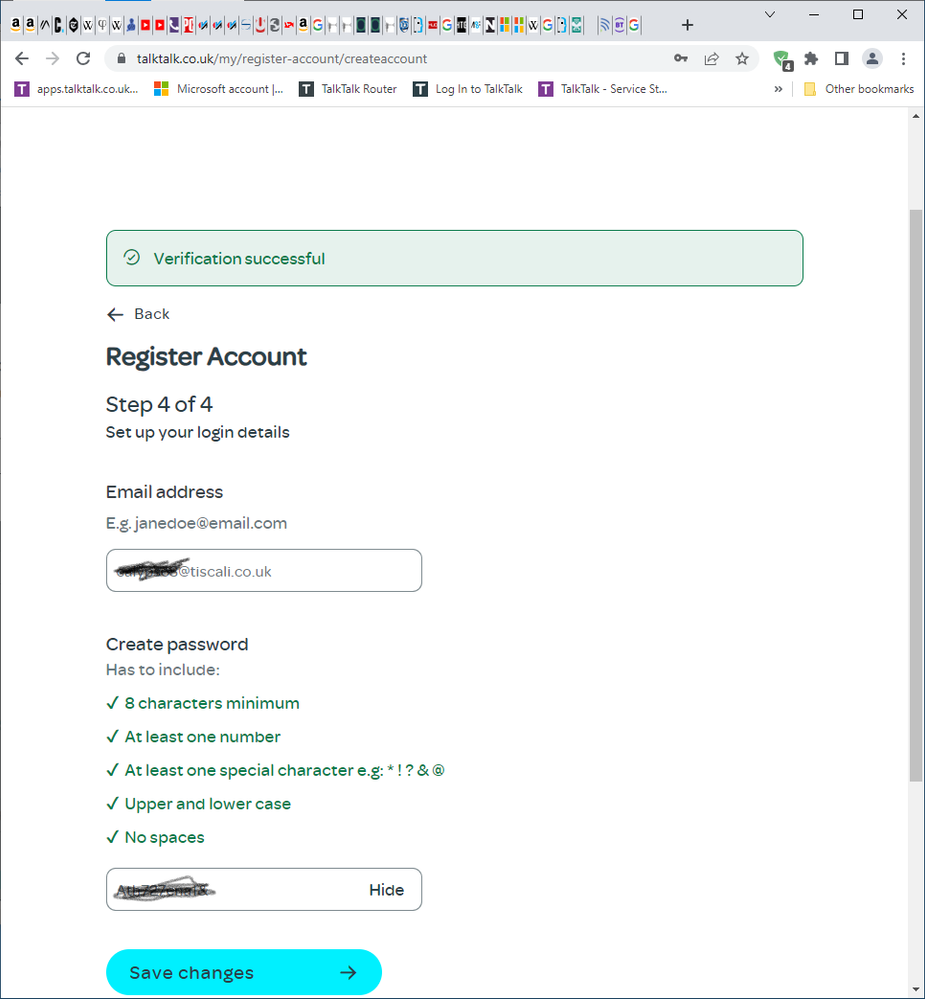
Task: Open the Log In to TalkTalk bookmark
Action: point(468,89)
